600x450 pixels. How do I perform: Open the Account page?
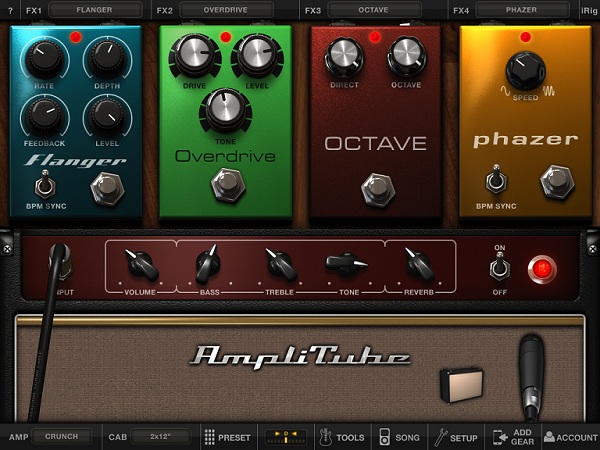(571, 437)
